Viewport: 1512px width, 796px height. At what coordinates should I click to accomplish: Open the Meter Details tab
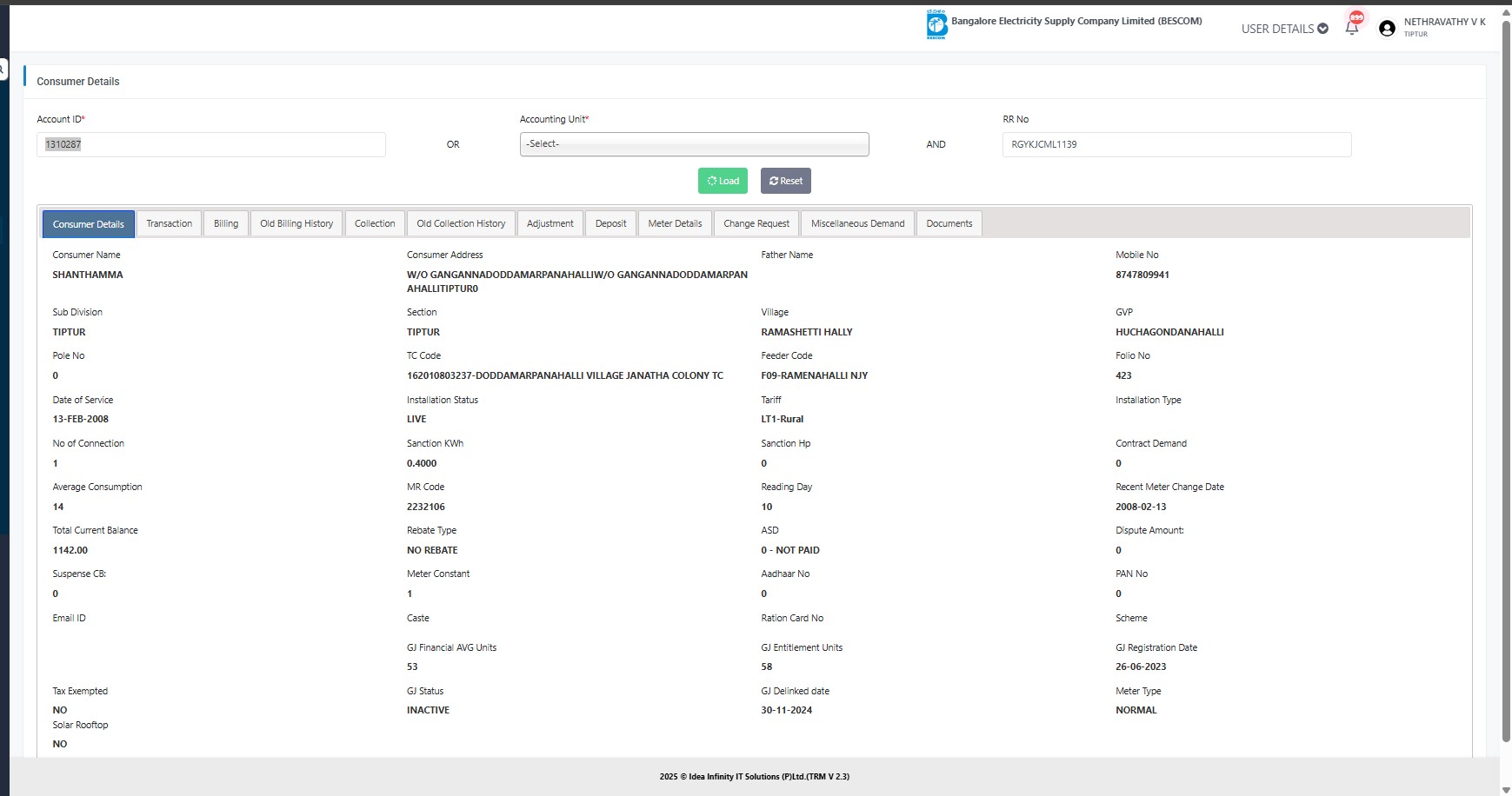click(x=675, y=224)
